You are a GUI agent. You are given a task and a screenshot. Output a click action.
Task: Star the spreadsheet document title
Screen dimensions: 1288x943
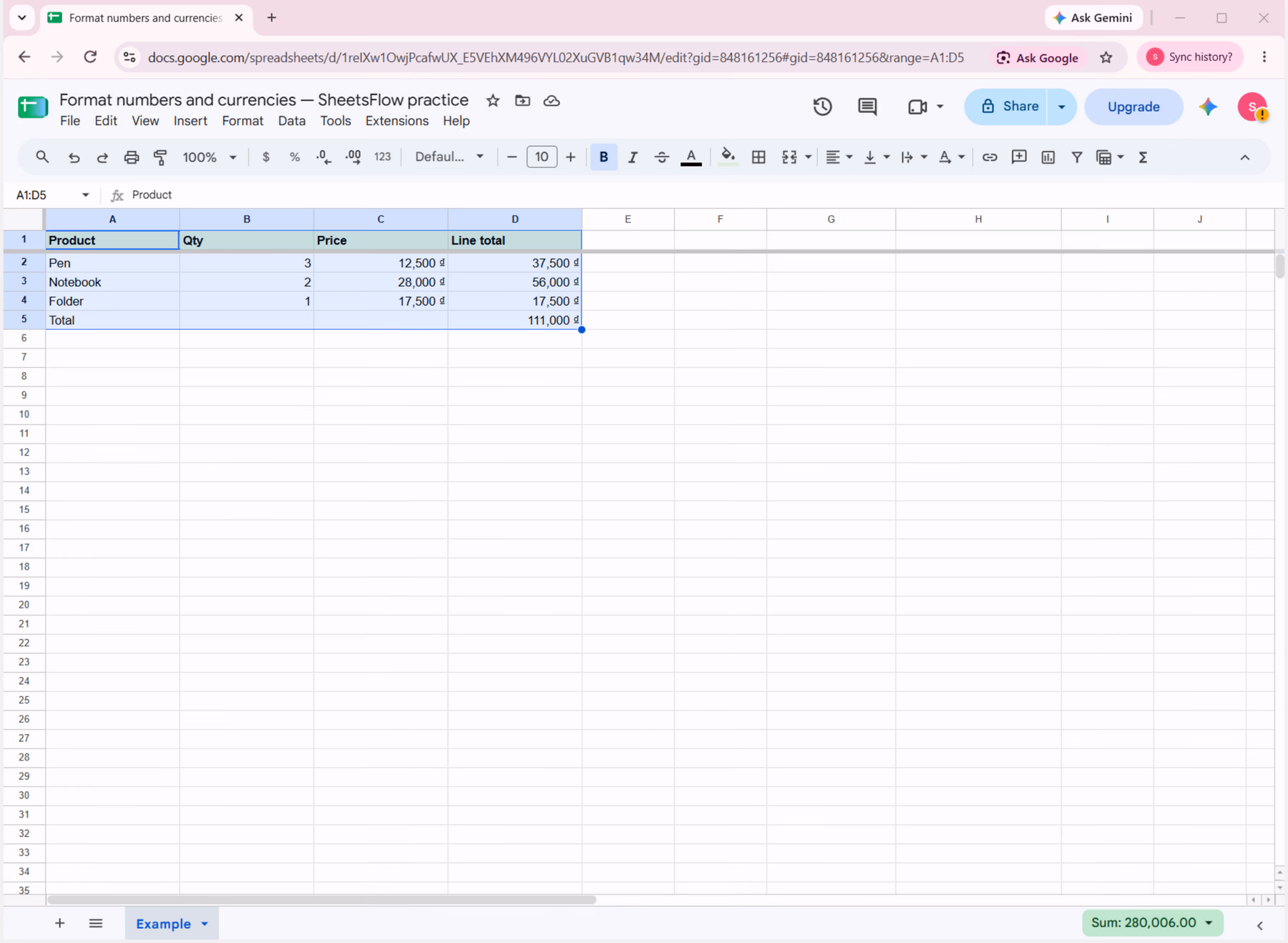click(493, 101)
